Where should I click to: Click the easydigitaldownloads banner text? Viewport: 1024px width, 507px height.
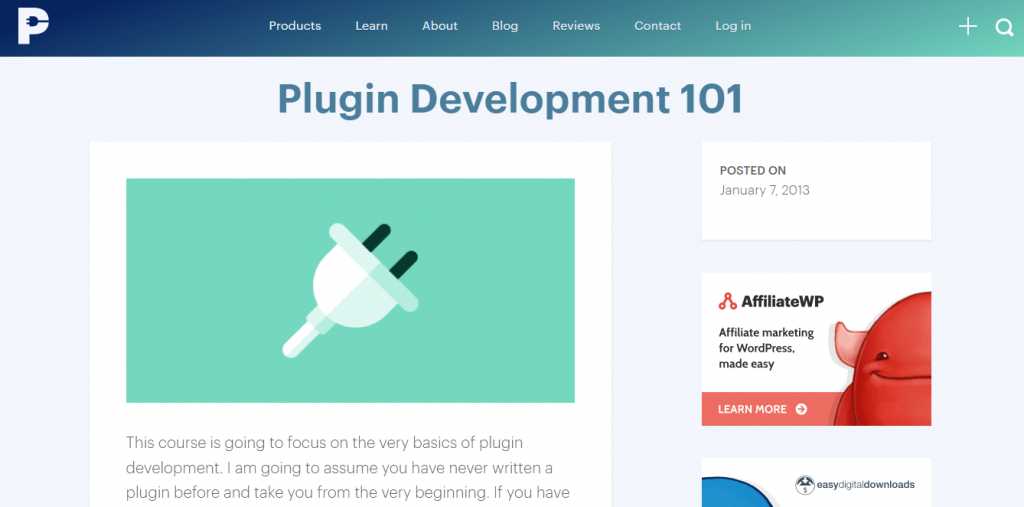tap(865, 485)
